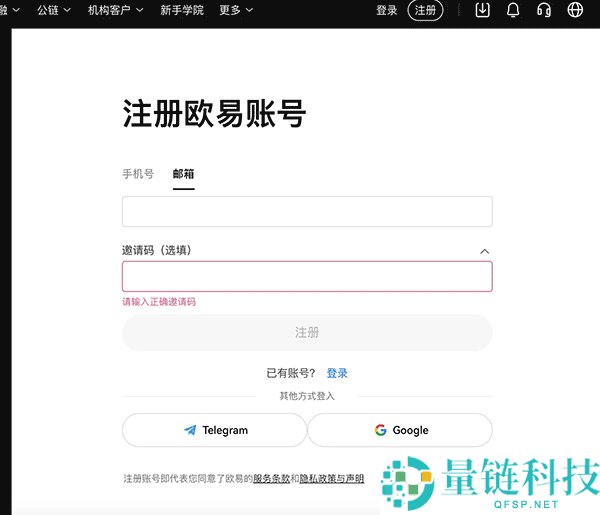This screenshot has height=515, width=600.
Task: Sign in with Telegram button
Action: click(214, 430)
